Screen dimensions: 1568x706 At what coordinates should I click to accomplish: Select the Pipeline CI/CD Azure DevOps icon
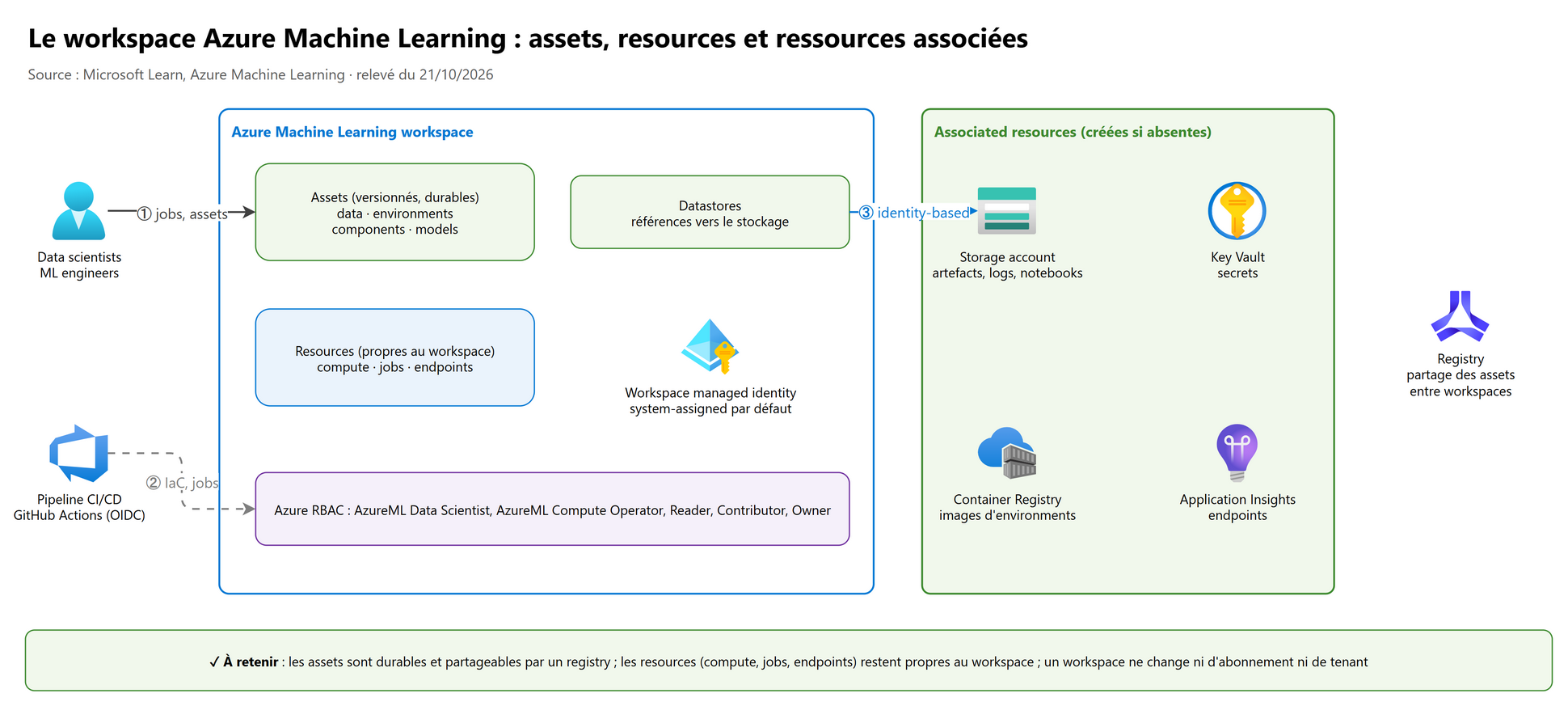point(78,454)
